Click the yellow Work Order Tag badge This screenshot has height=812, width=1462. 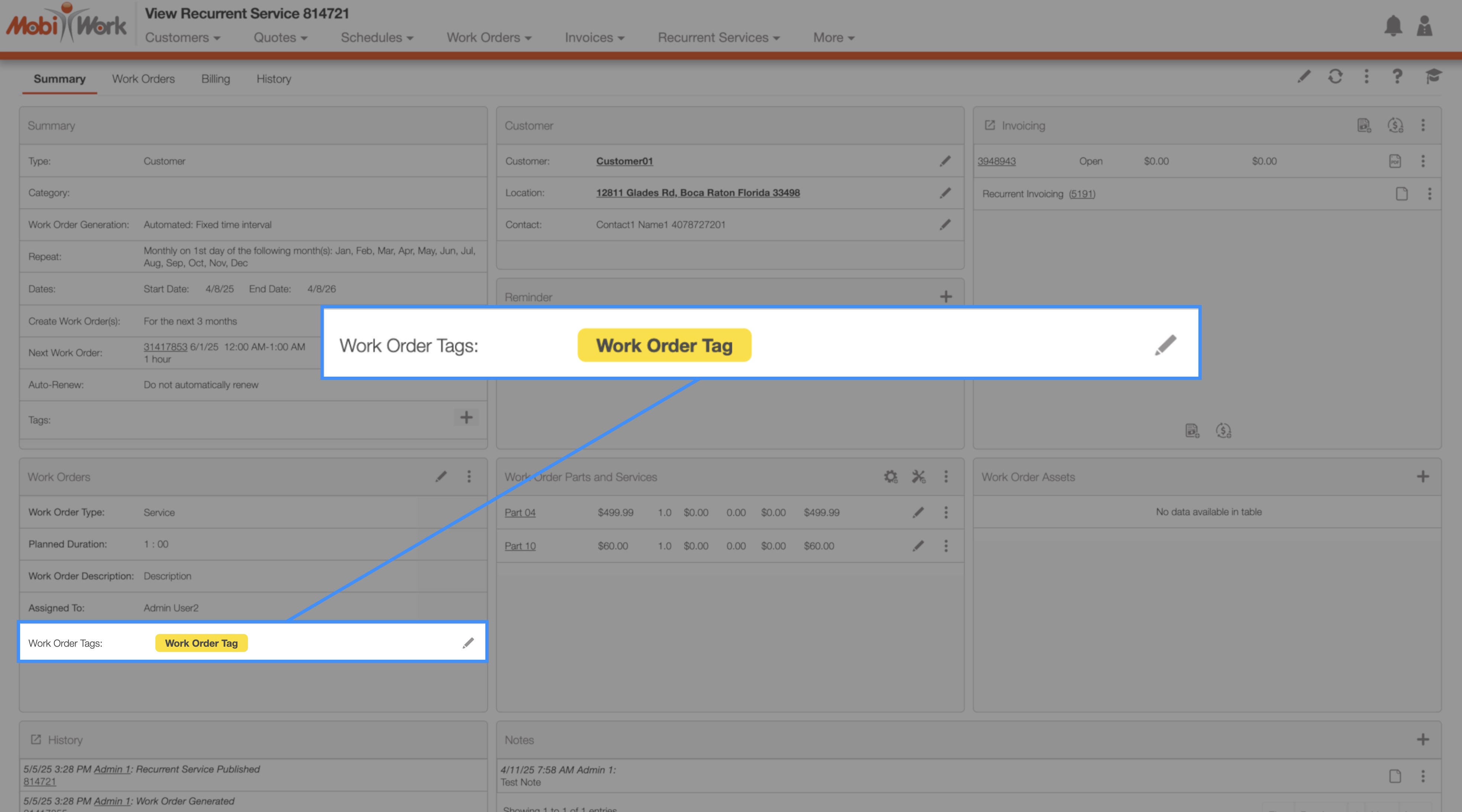[201, 643]
